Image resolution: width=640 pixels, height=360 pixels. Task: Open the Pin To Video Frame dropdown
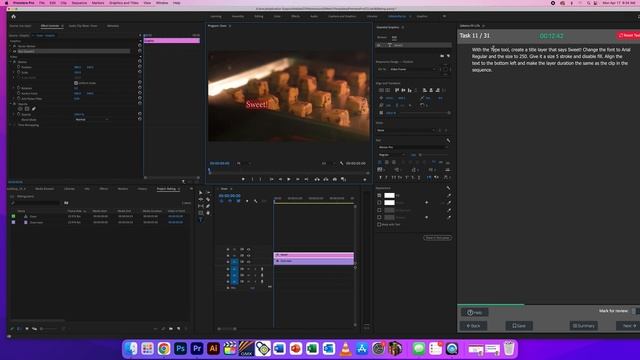(412, 69)
